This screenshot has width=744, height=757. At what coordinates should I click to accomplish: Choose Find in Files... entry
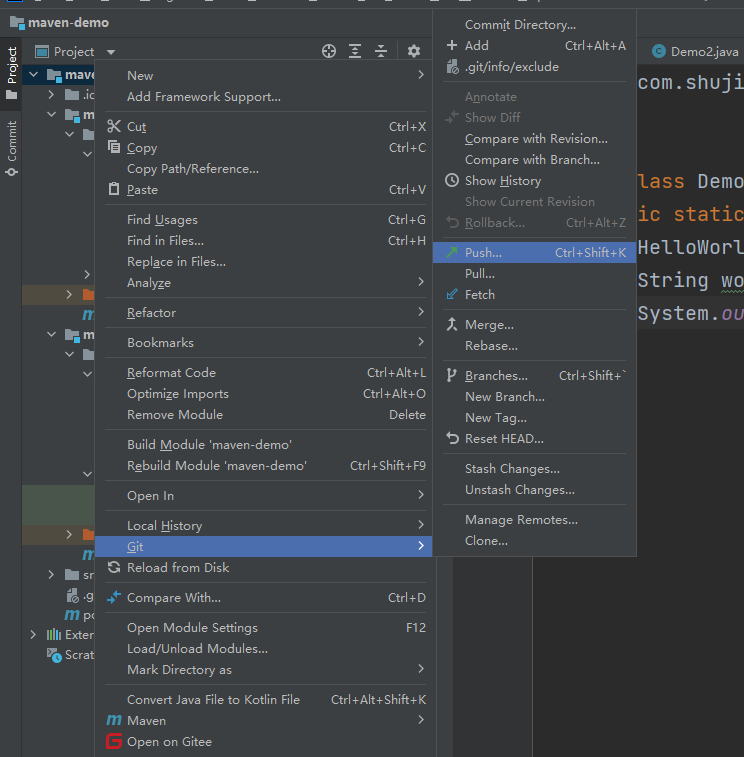click(266, 240)
